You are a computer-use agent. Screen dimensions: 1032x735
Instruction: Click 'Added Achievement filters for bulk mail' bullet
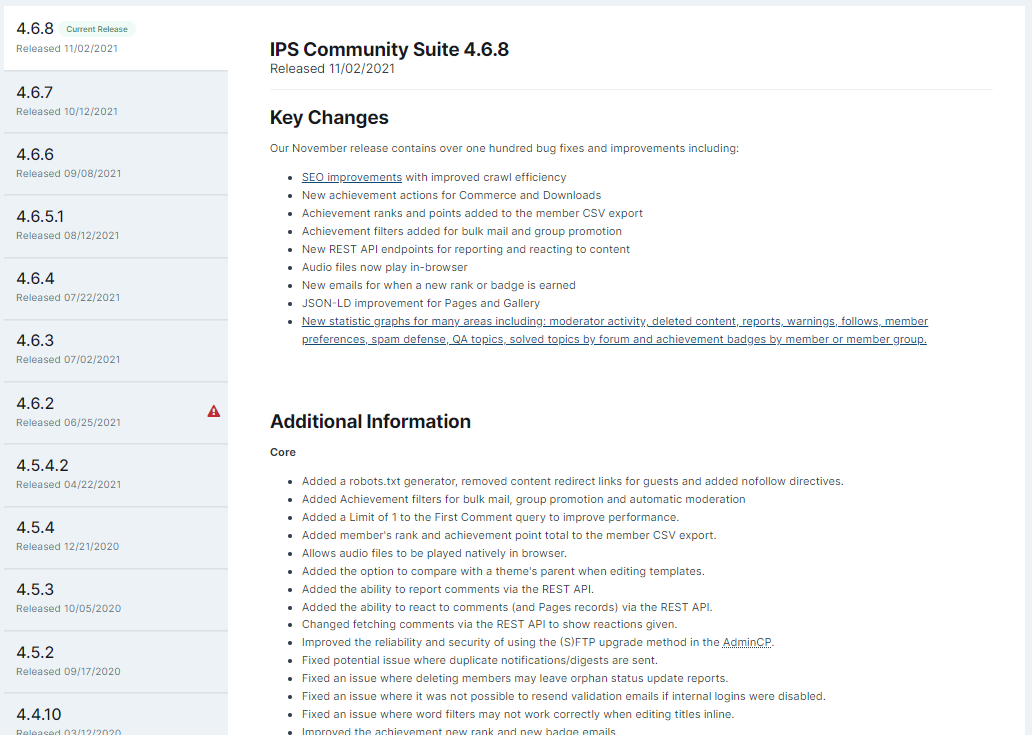click(x=524, y=499)
